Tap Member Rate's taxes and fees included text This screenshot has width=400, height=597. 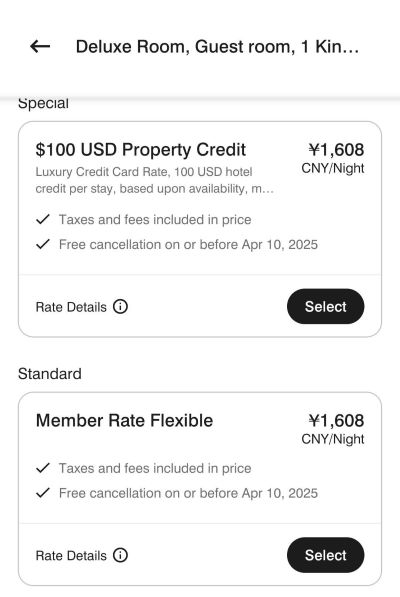[155, 468]
